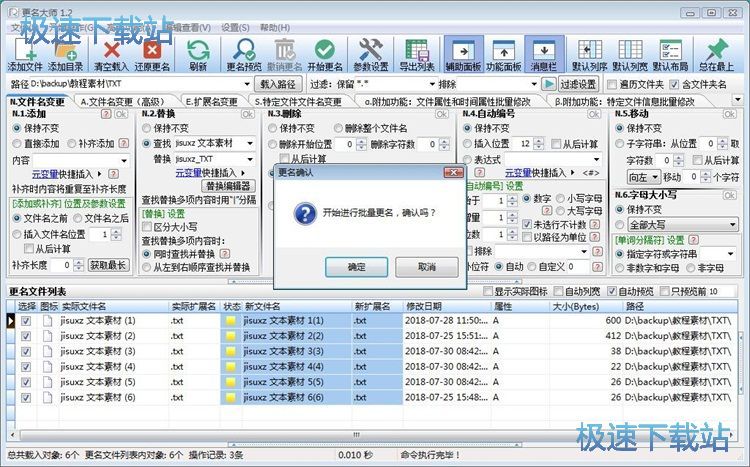Toggle the 功能面板 panel icon

pos(504,54)
